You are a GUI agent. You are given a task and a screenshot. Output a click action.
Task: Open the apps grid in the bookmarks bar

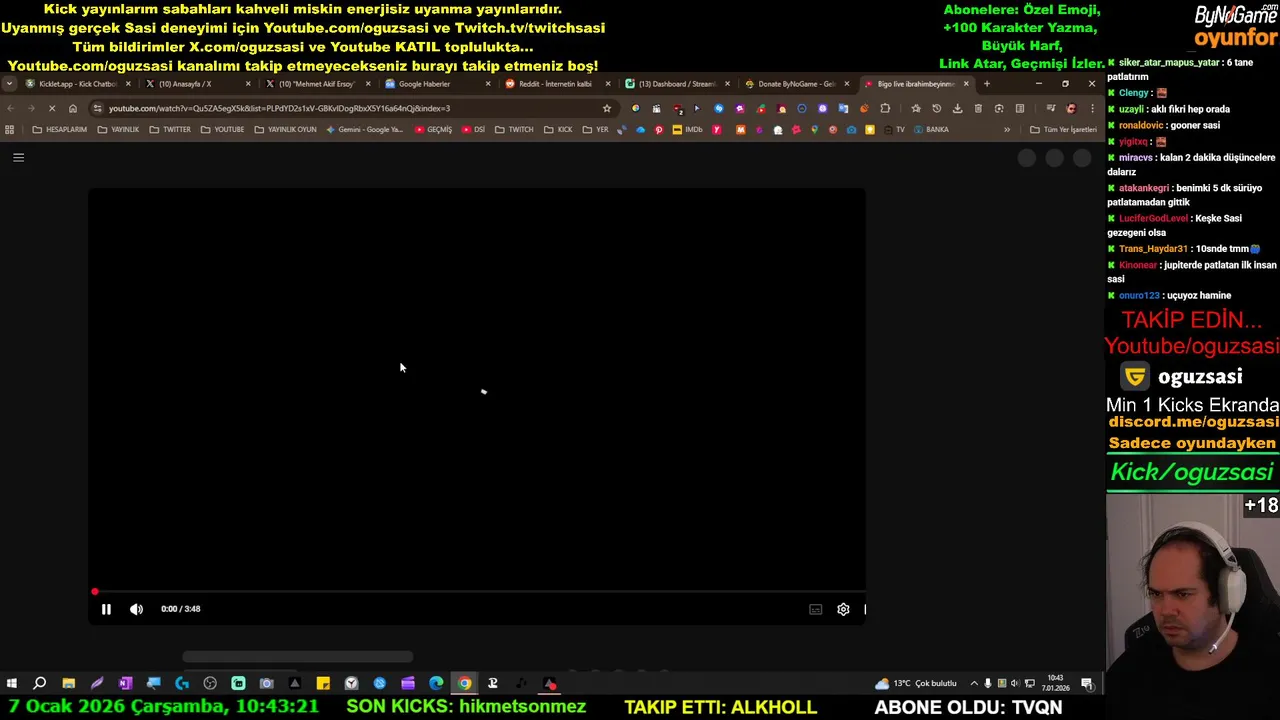pyautogui.click(x=10, y=130)
